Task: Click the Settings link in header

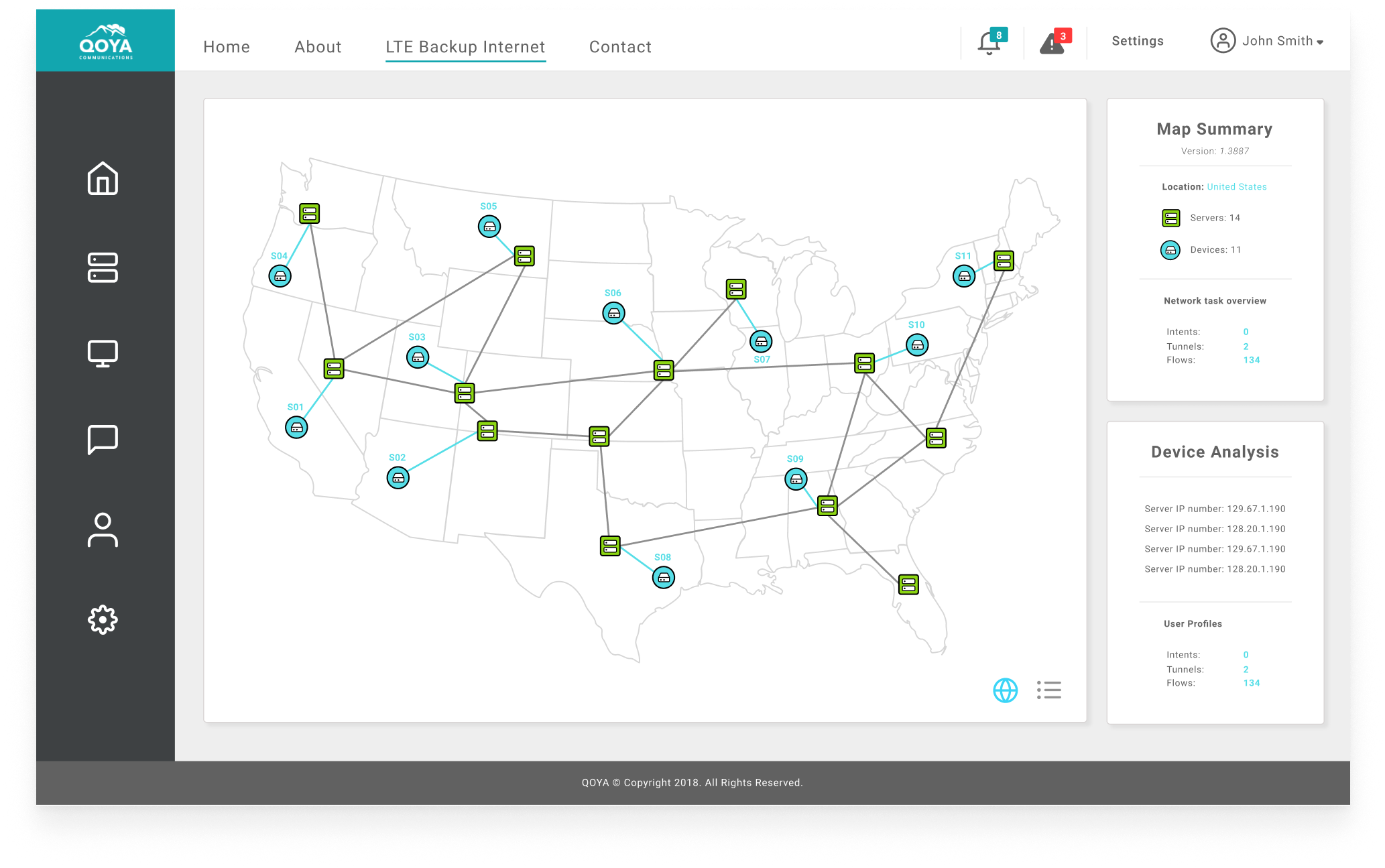Action: (1138, 41)
